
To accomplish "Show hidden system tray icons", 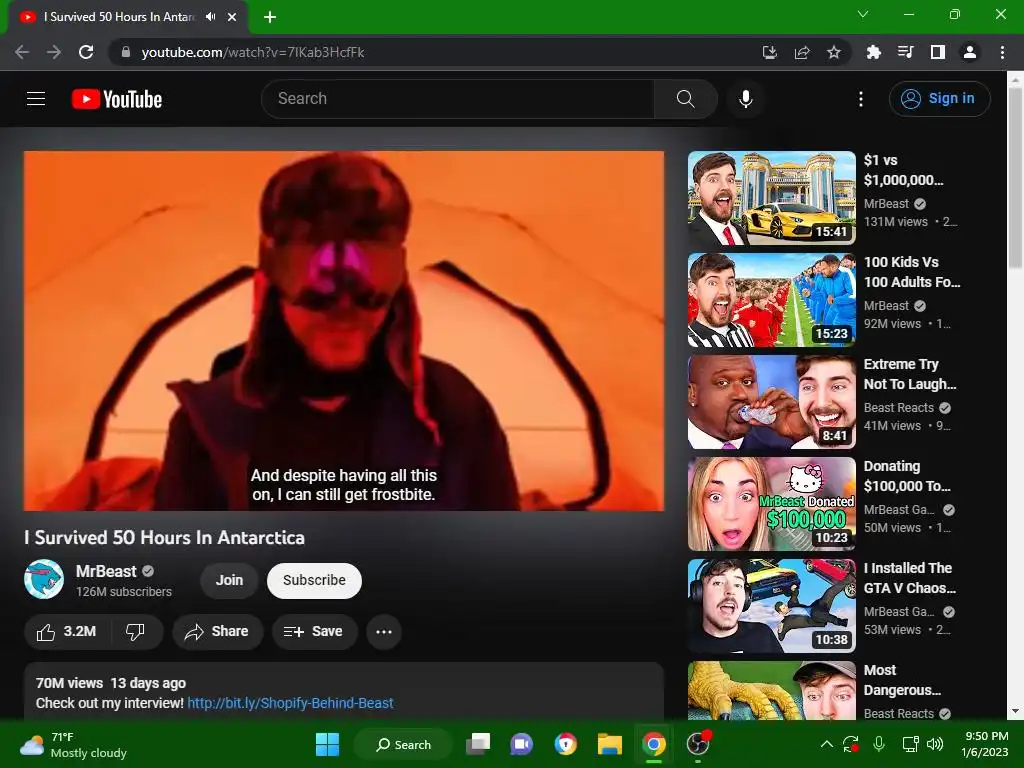I will tap(826, 744).
